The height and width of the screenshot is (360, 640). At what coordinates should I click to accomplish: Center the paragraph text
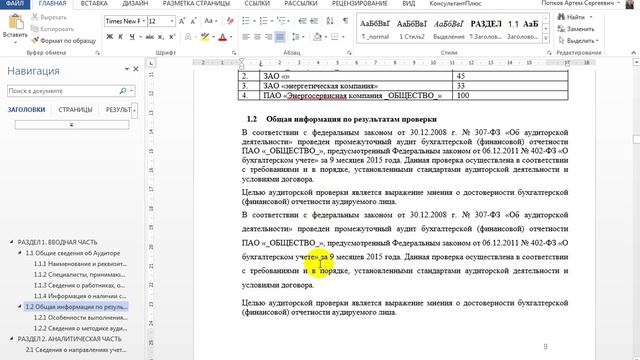point(257,37)
